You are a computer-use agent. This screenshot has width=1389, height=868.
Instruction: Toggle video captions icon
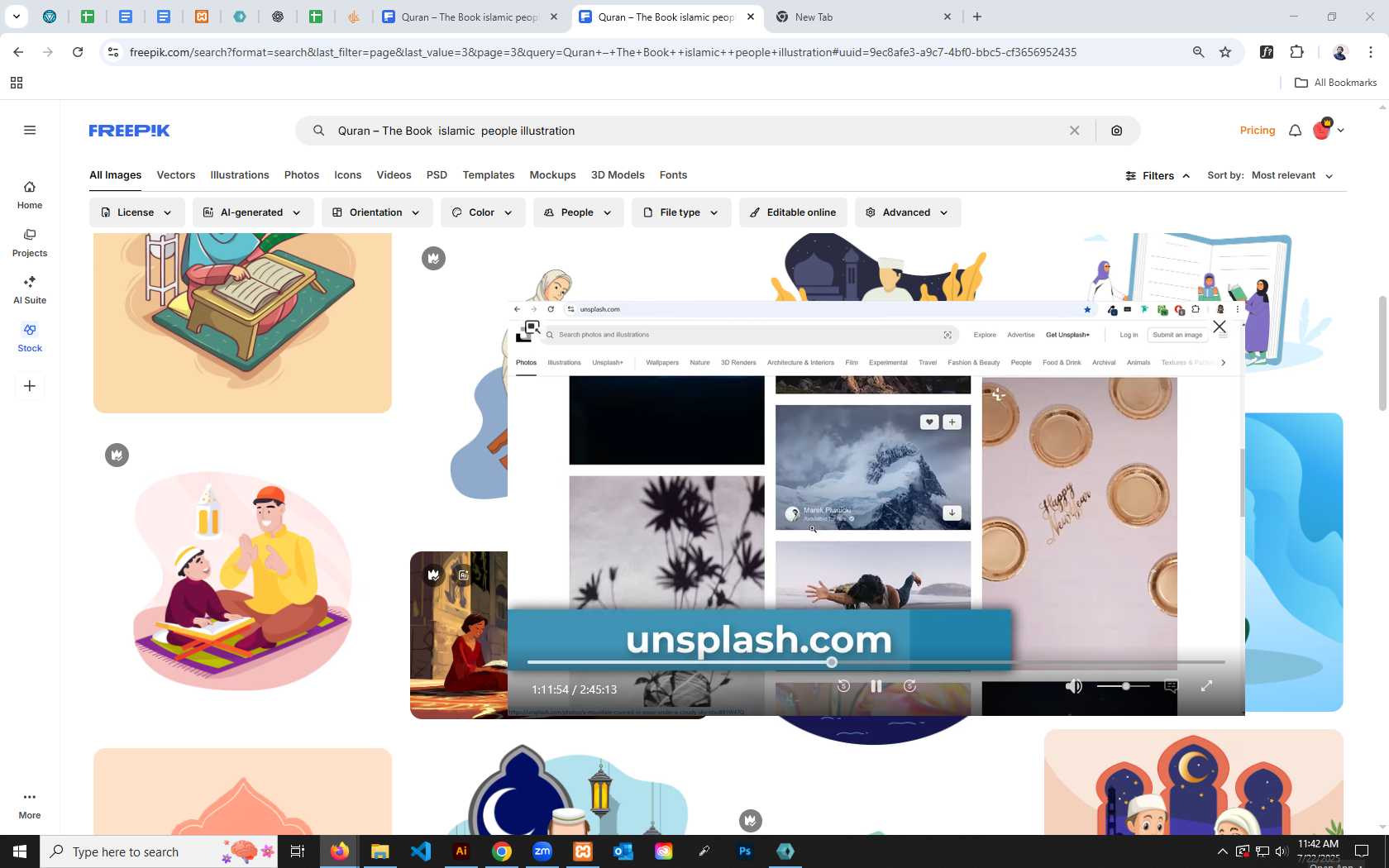coord(1171,686)
